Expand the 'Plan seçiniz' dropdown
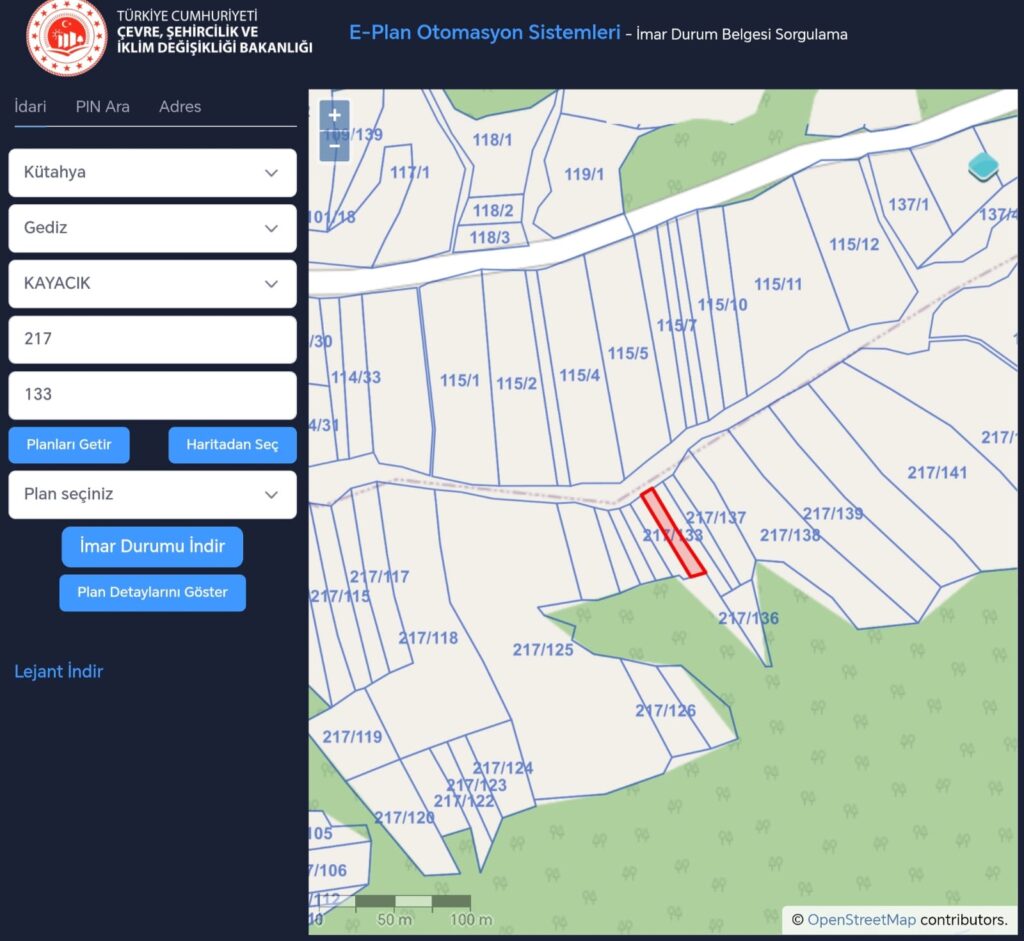 pos(152,495)
